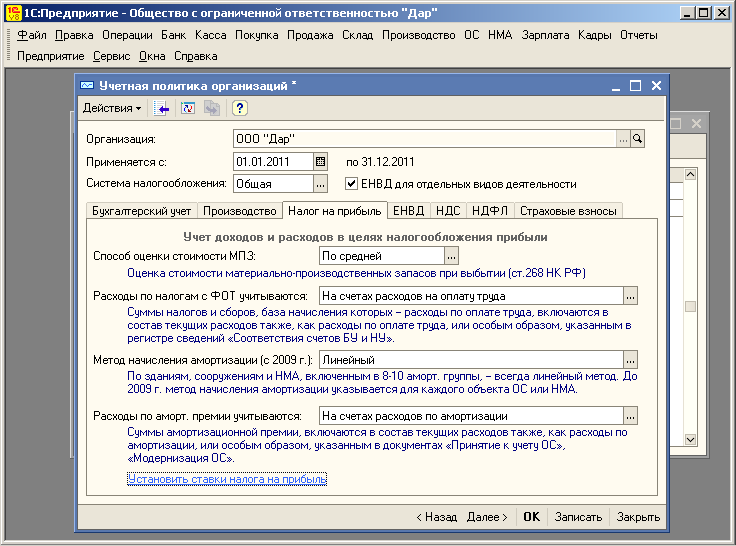Screen dimensions: 736x546
Task: Click background window scrollbar thumb
Action: coord(690,307)
